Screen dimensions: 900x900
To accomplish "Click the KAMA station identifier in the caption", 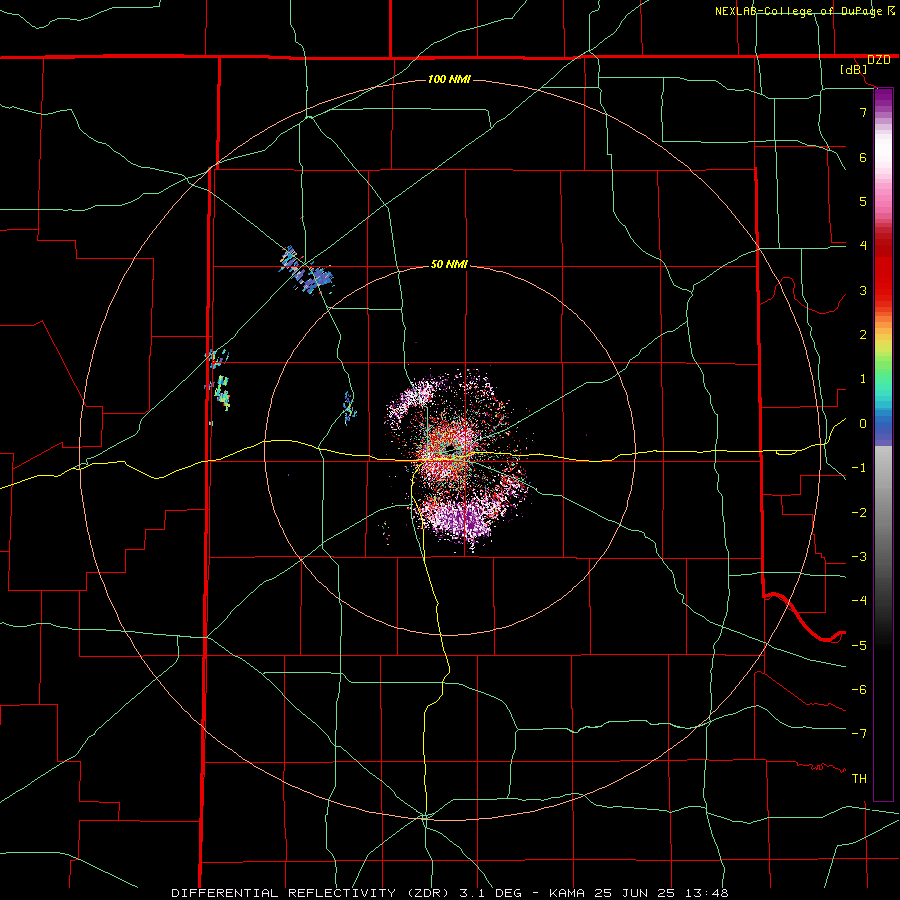I will point(567,893).
